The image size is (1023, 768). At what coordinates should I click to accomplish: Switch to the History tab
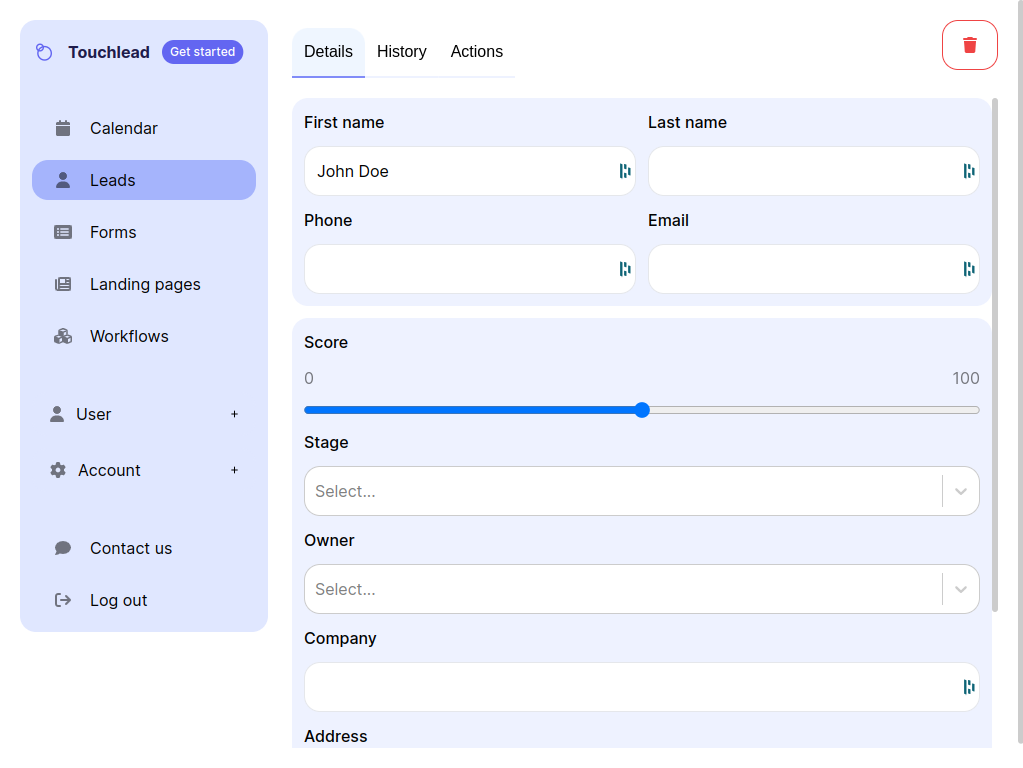[402, 52]
